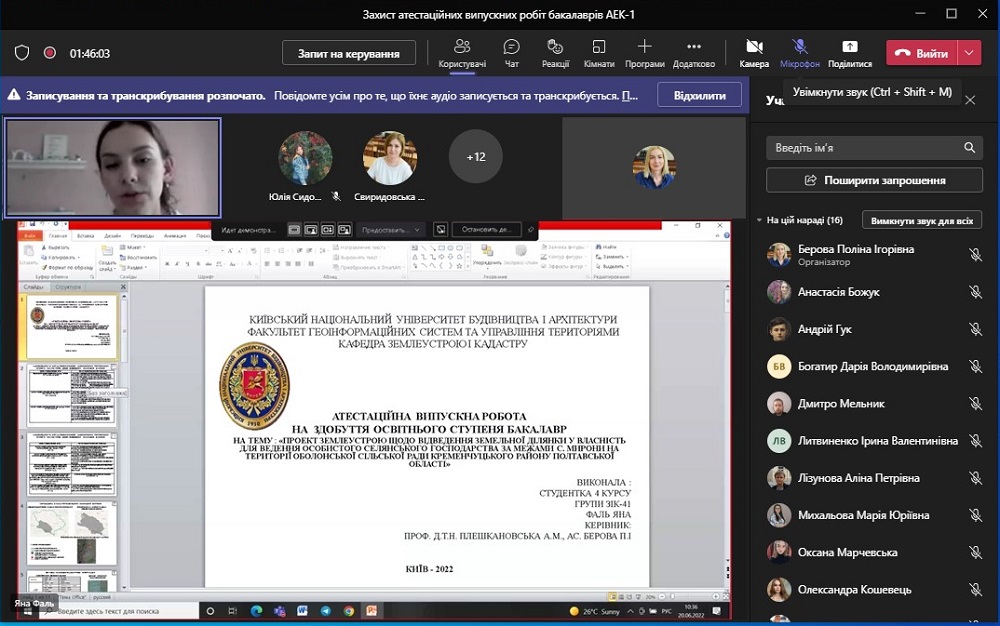
Task: Toggle the Камера camera
Action: pos(754,54)
